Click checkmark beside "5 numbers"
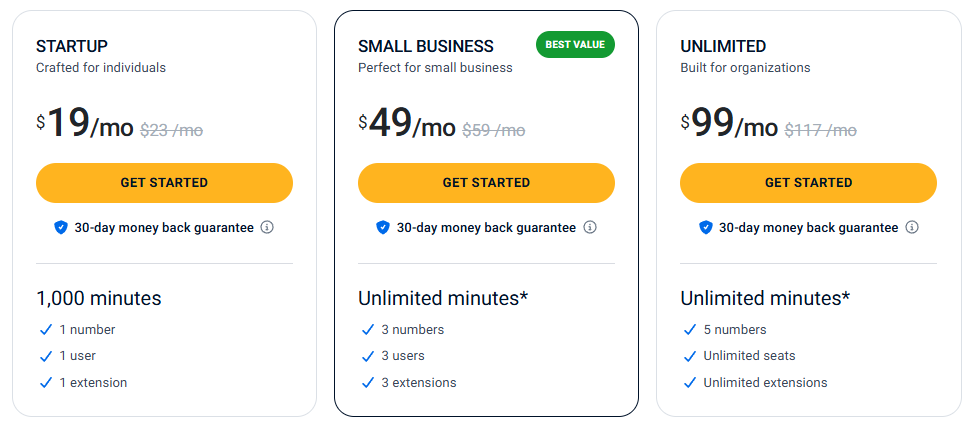Screen dimensions: 972x424 pyautogui.click(x=690, y=329)
